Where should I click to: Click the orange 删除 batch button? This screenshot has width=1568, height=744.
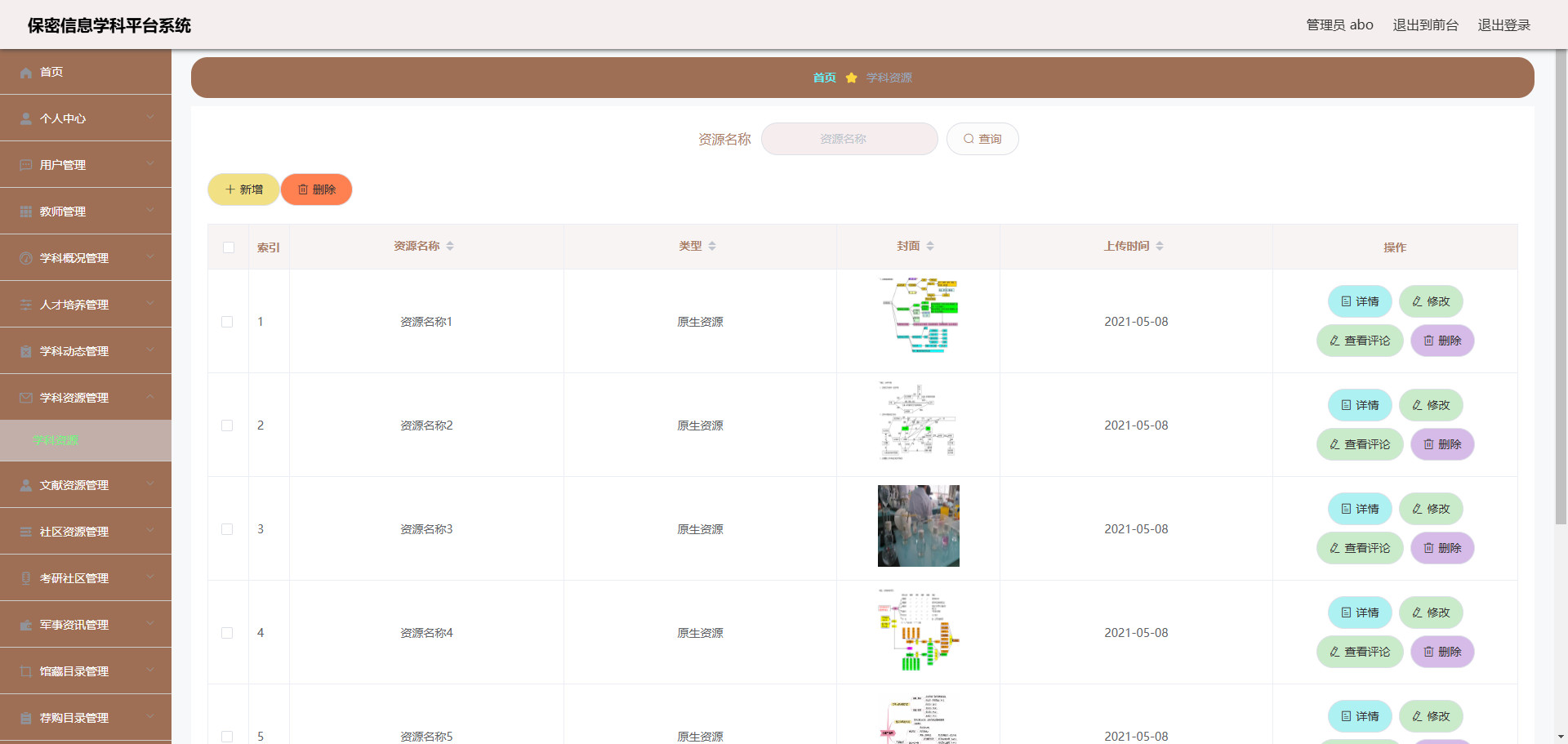[317, 189]
